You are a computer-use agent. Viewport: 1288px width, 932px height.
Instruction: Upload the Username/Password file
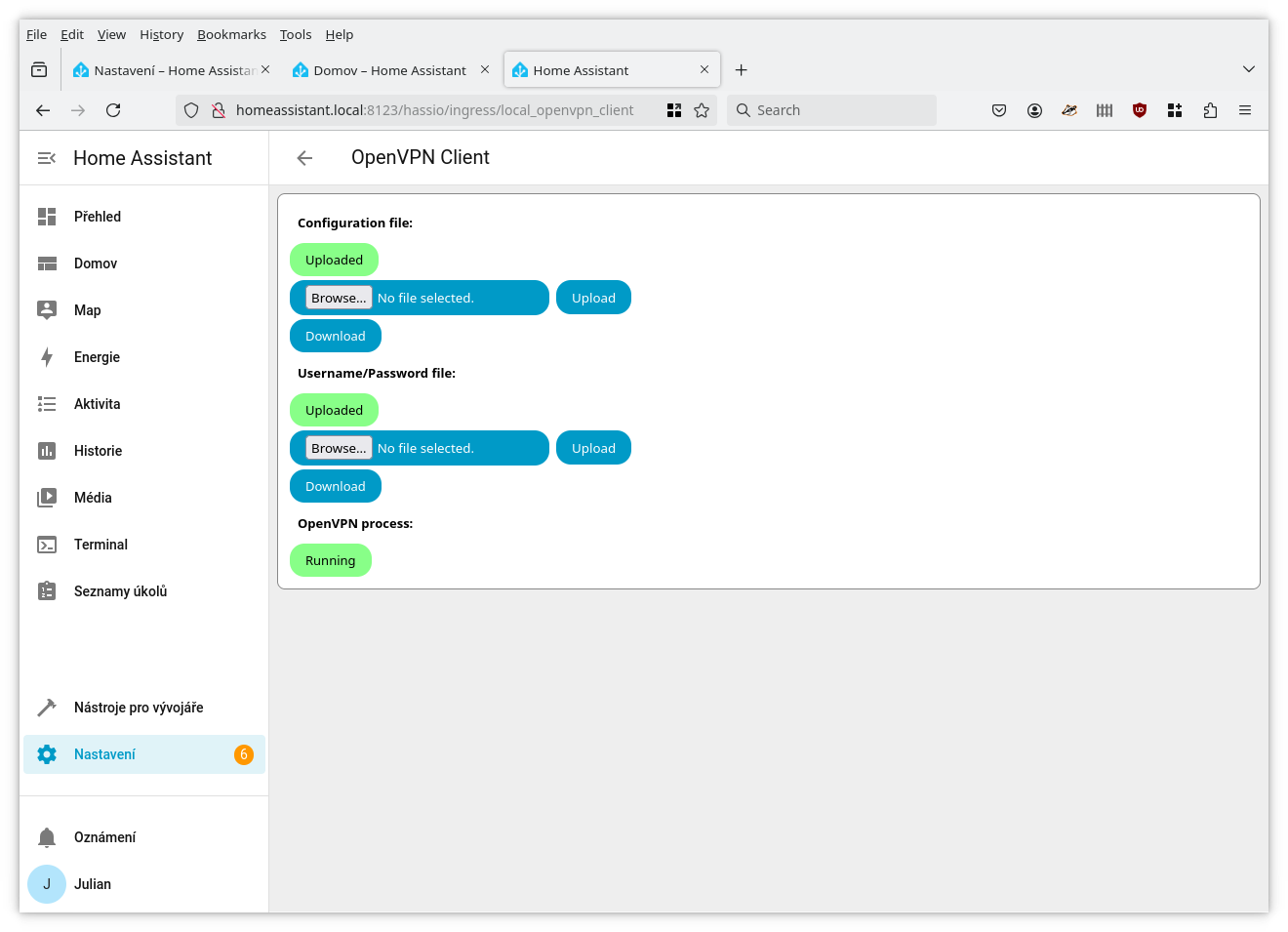(x=593, y=448)
